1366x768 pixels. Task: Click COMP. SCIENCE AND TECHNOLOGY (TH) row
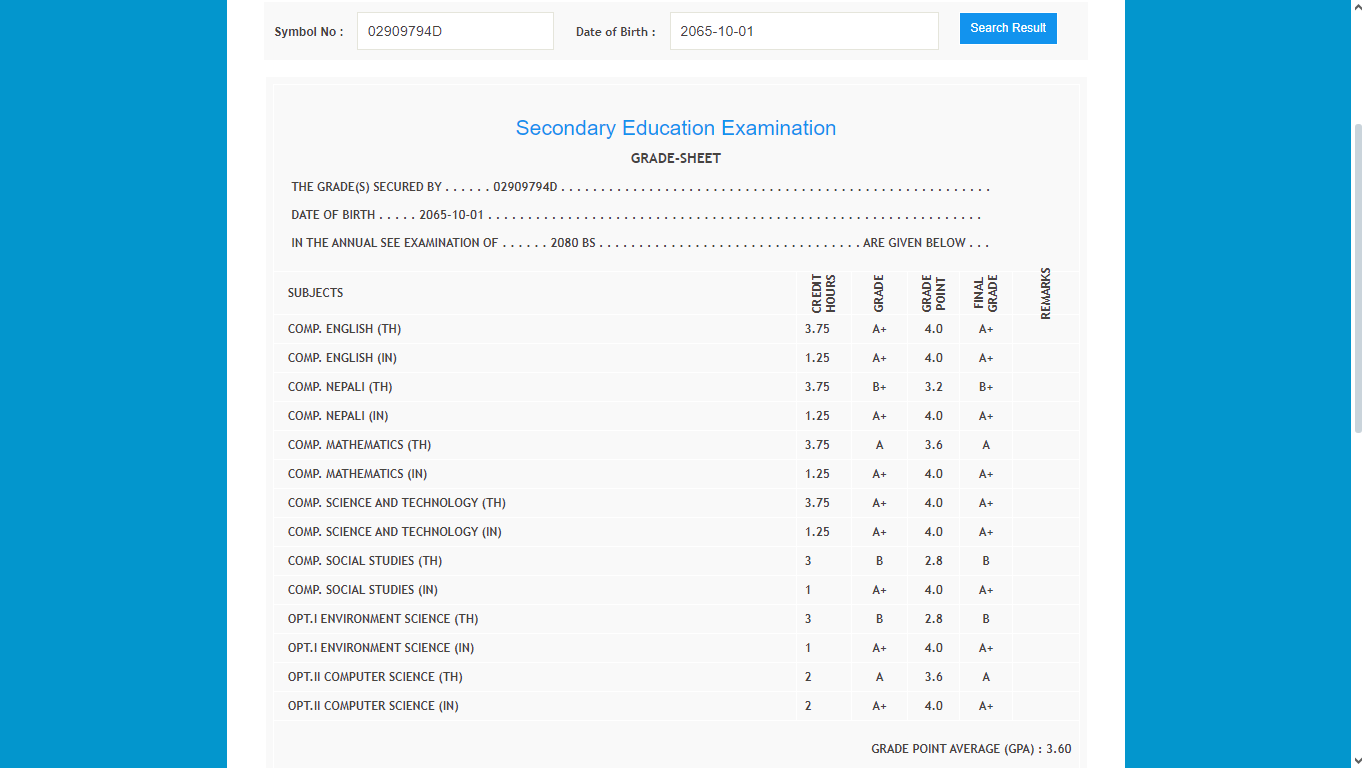click(x=396, y=503)
